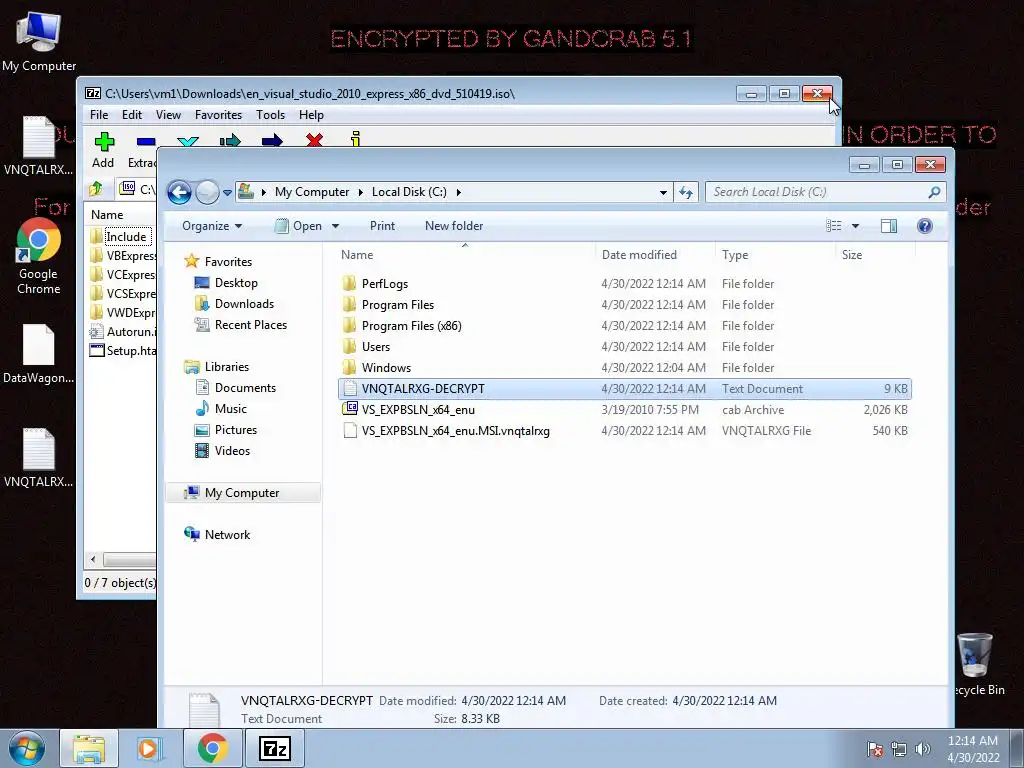
Task: Open the view options dropdown arrow
Action: pyautogui.click(x=856, y=226)
